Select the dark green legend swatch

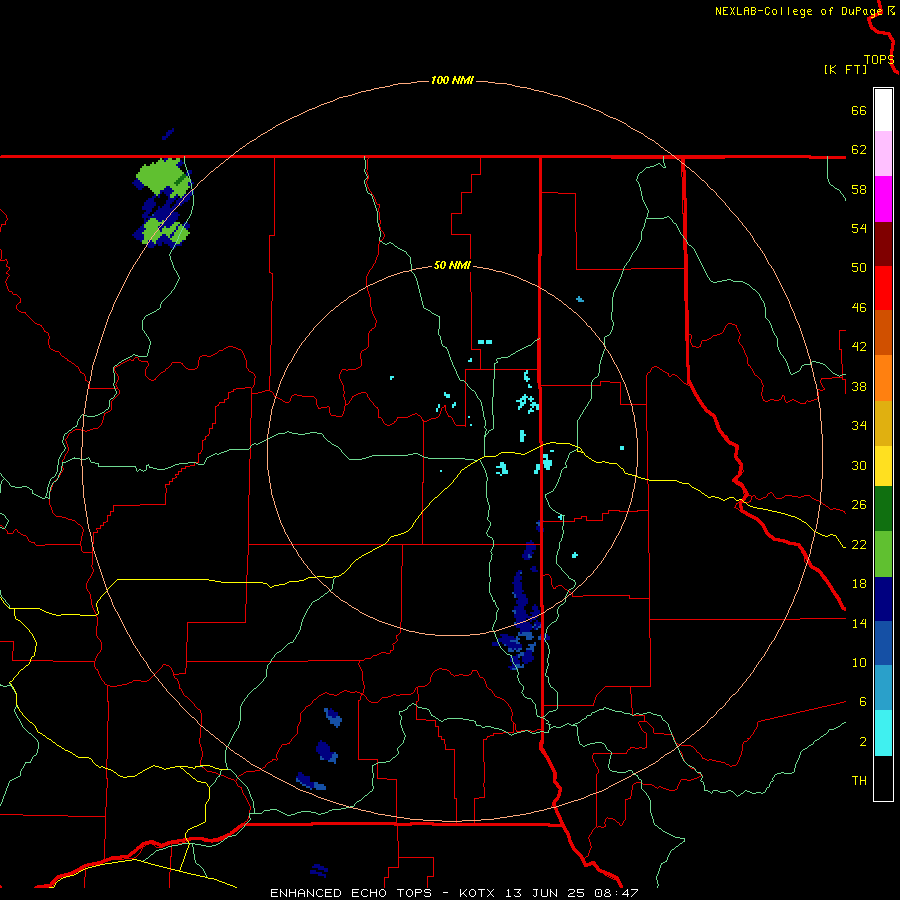(x=883, y=509)
